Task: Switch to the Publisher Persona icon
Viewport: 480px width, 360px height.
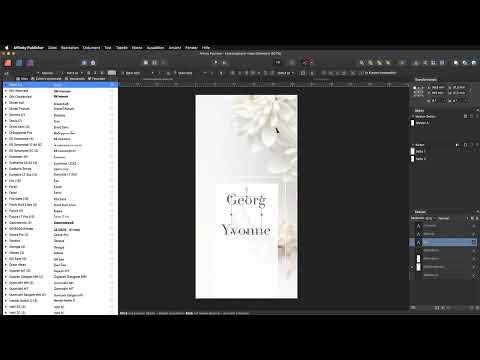Action: [8, 63]
